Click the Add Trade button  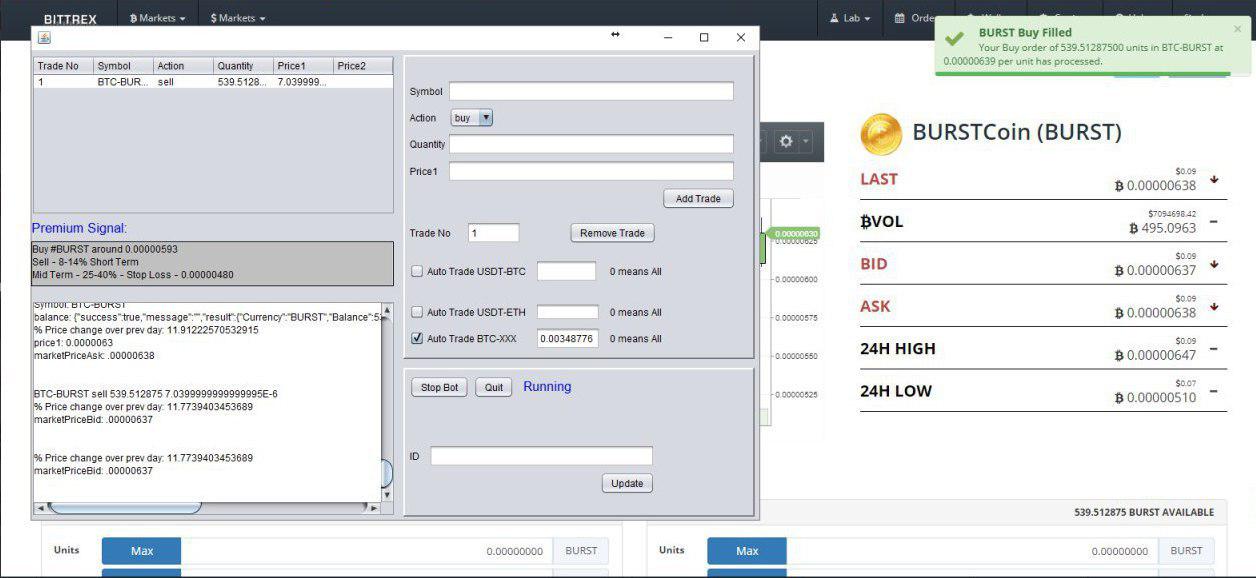click(x=698, y=198)
